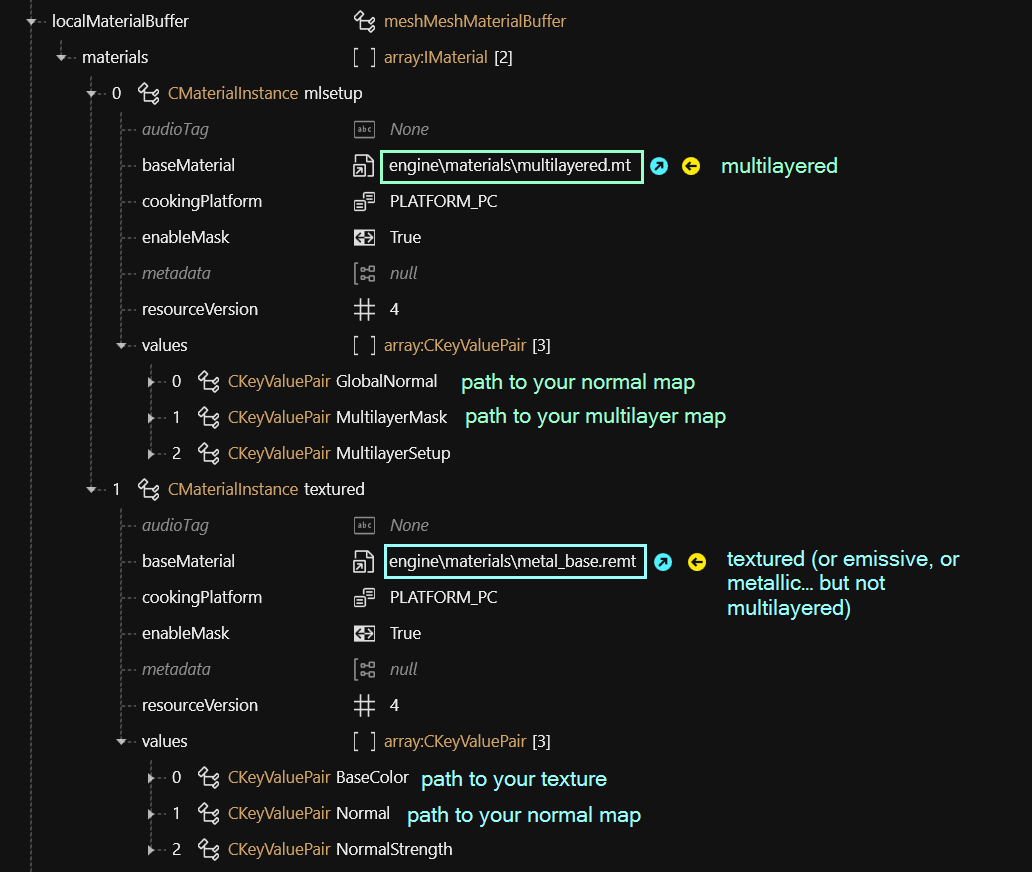Click blue open-link icon beside metal_base.remt path
1032x872 pixels.
click(x=663, y=562)
